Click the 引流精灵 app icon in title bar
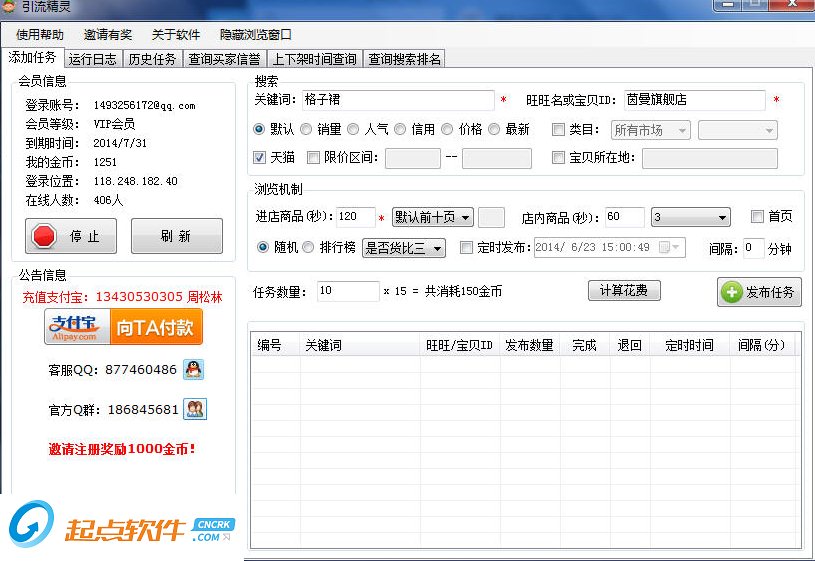This screenshot has width=815, height=561. click(x=10, y=7)
